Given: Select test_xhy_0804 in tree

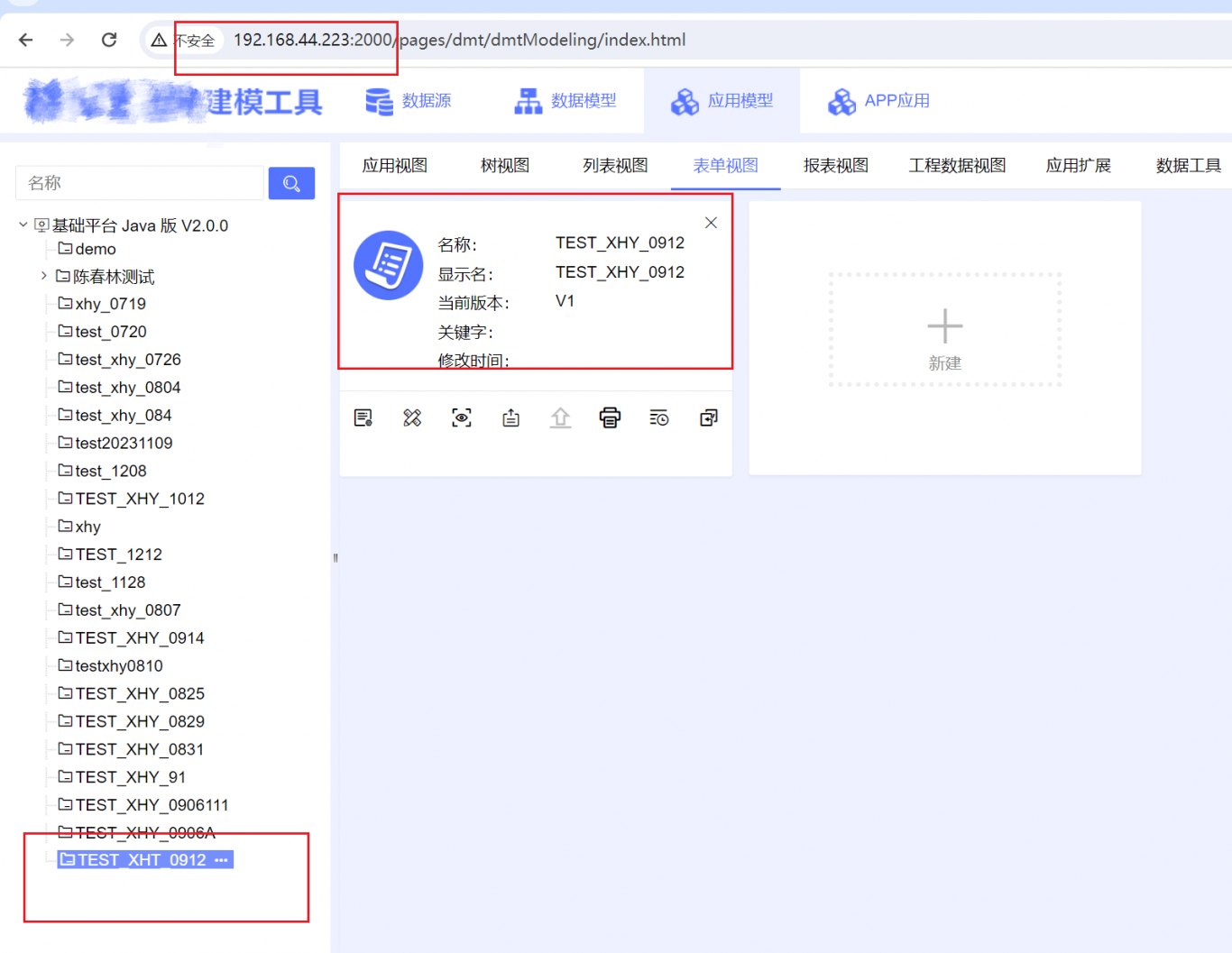Looking at the screenshot, I should click(120, 388).
